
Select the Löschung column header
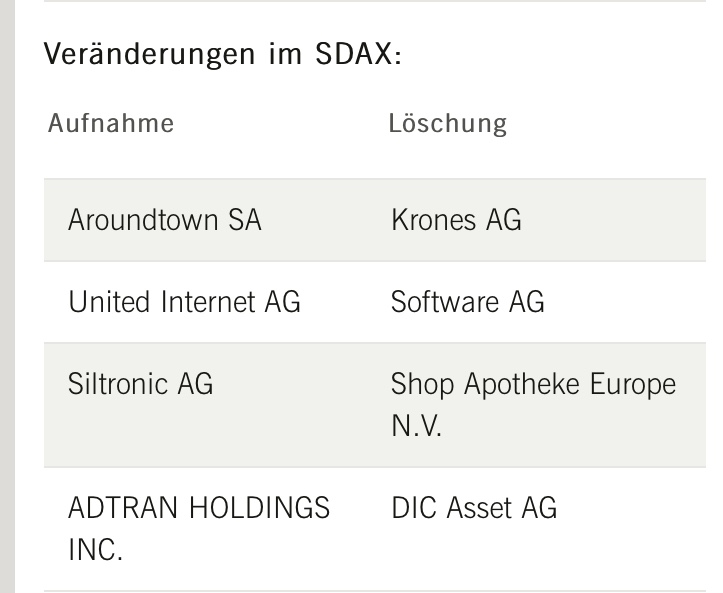point(447,123)
